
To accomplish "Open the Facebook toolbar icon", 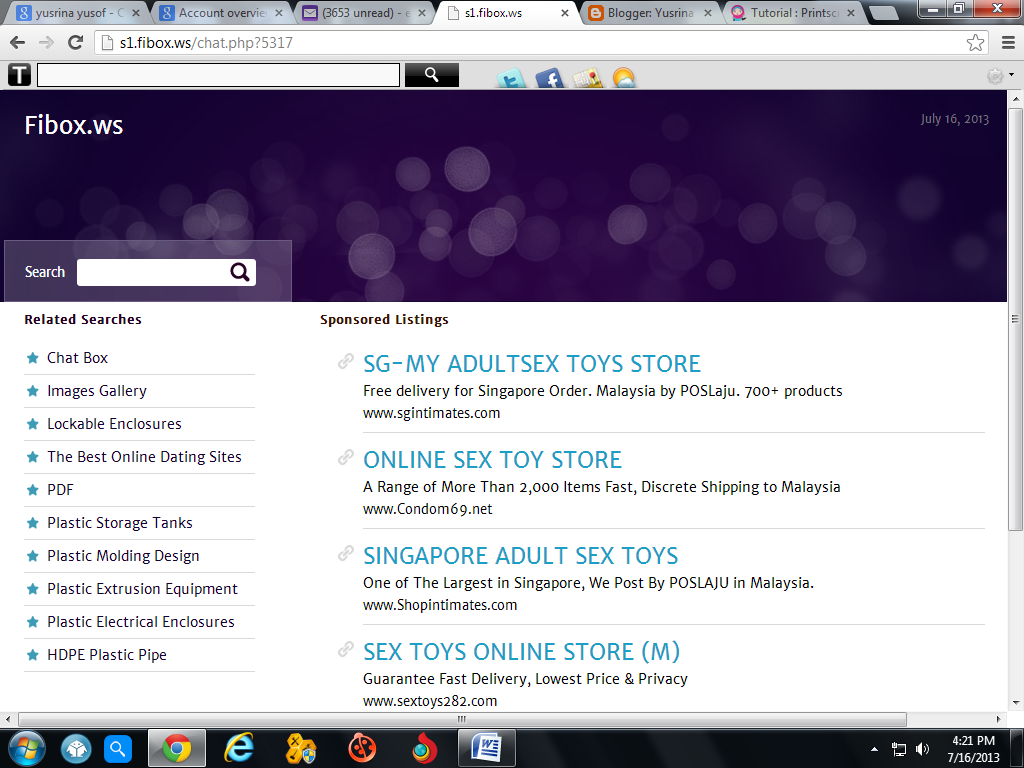I will pyautogui.click(x=549, y=78).
